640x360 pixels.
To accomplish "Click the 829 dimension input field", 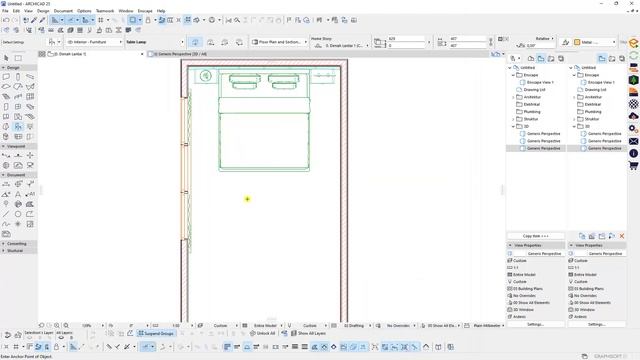I will pos(406,38).
